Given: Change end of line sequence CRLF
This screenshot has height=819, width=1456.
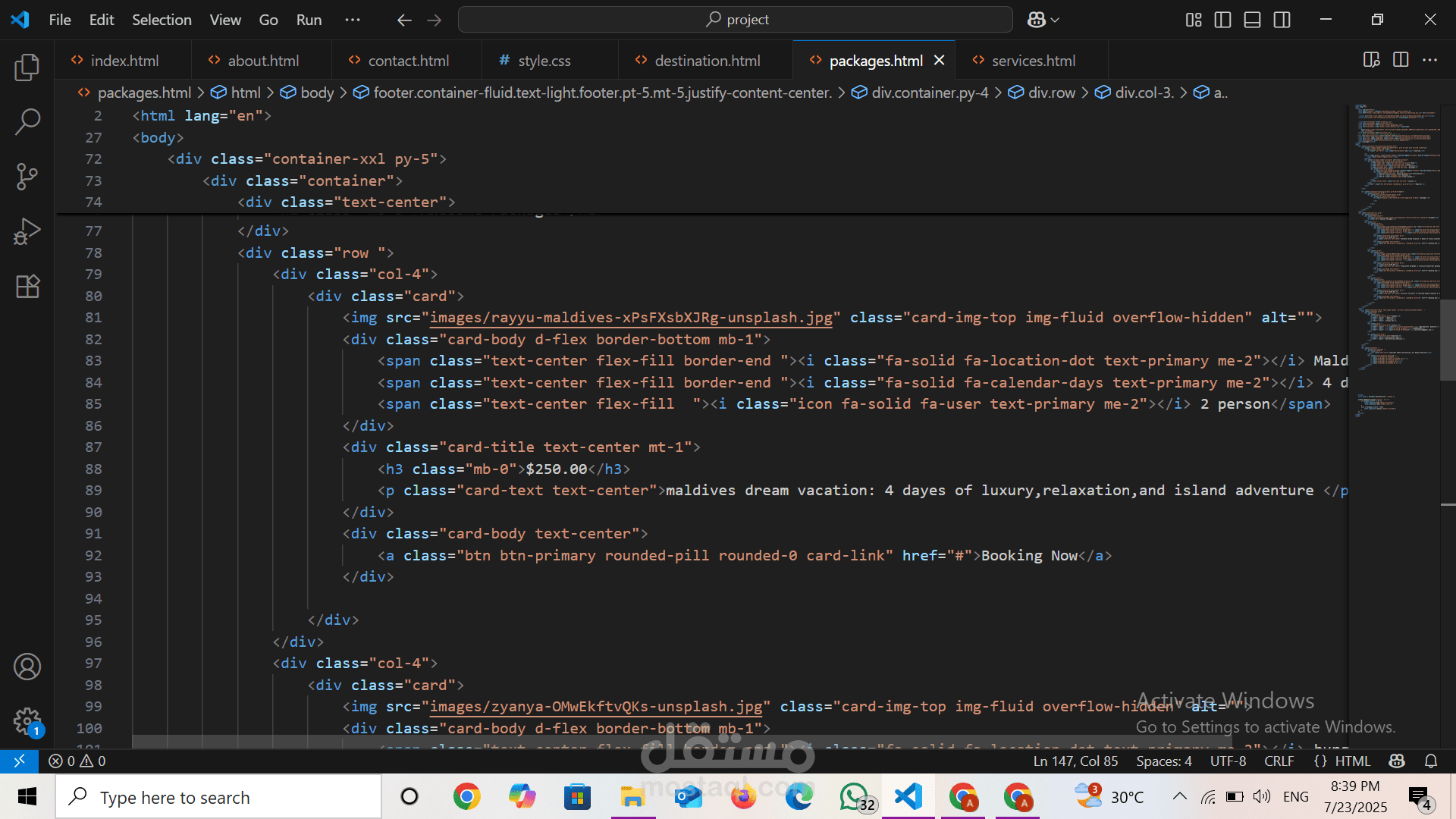Looking at the screenshot, I should click(x=1279, y=761).
